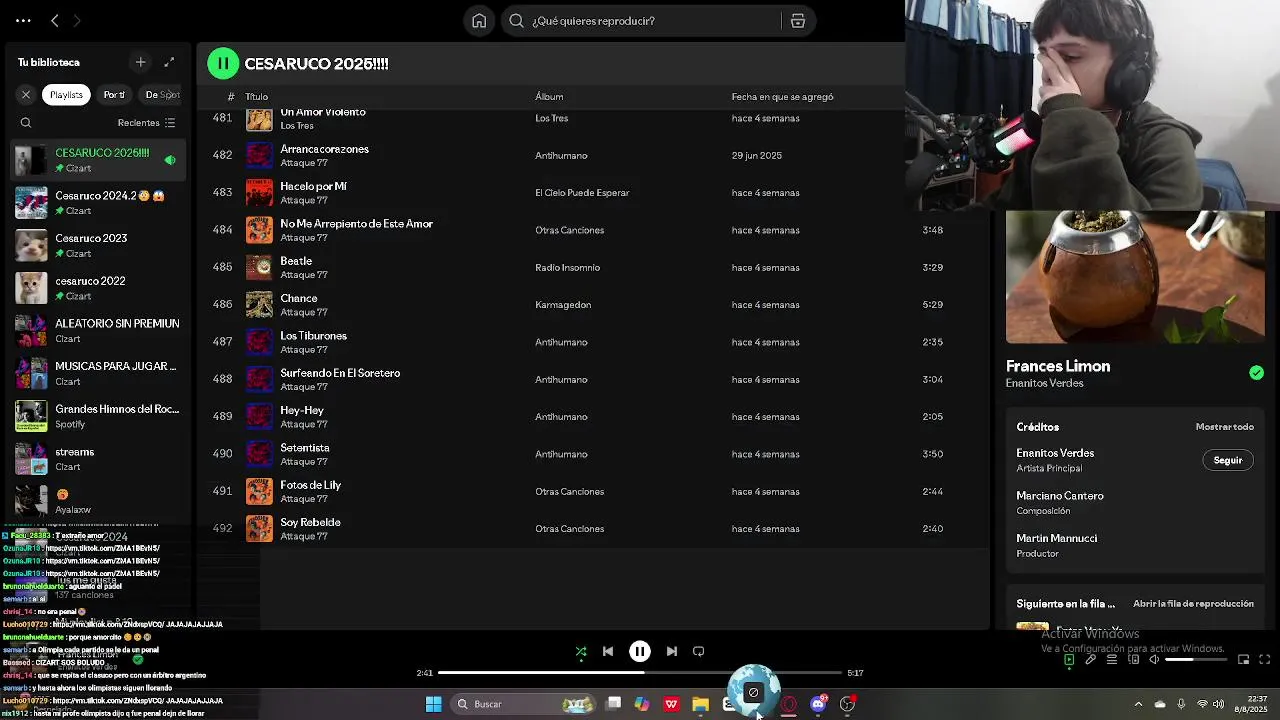Screen dimensions: 1280x720
Task: Open the Grandes Himnos del Rock playlist
Action: pos(97,416)
